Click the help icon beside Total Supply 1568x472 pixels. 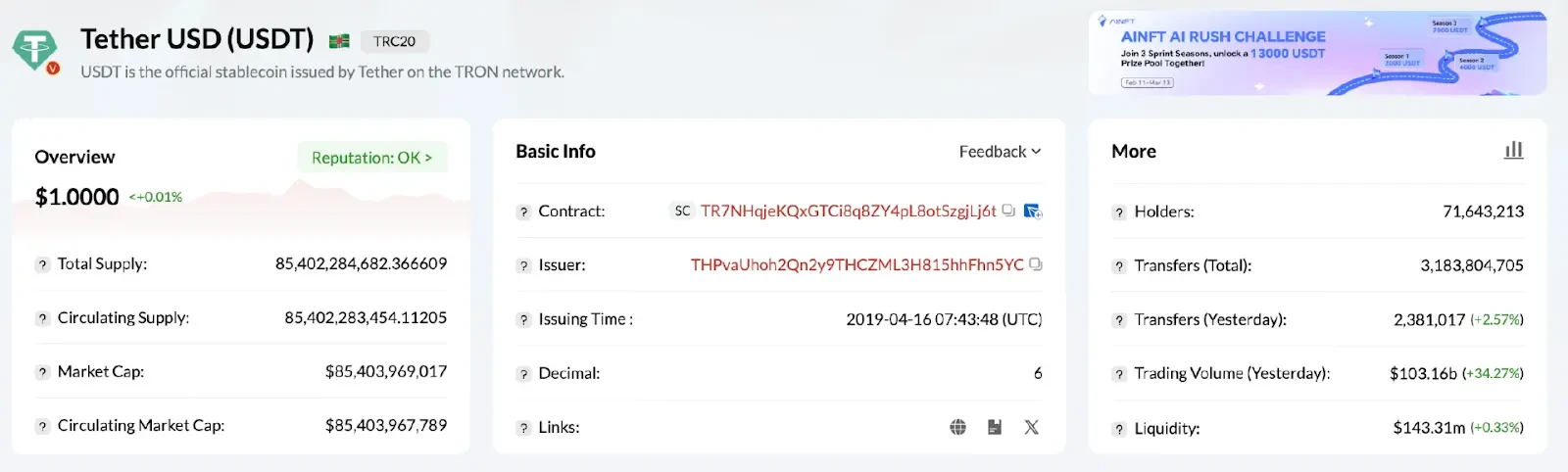click(x=42, y=264)
